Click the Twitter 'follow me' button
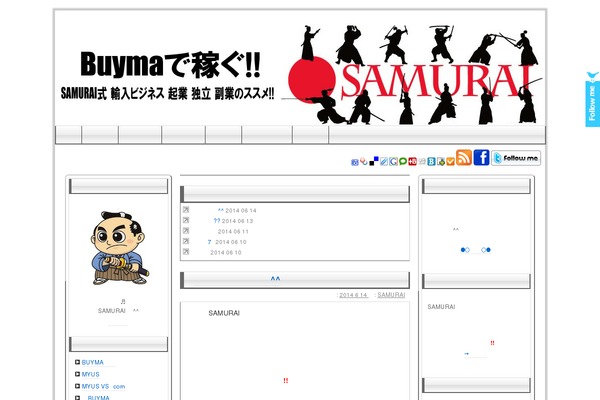Viewport: 600px width, 400px height. (516, 158)
